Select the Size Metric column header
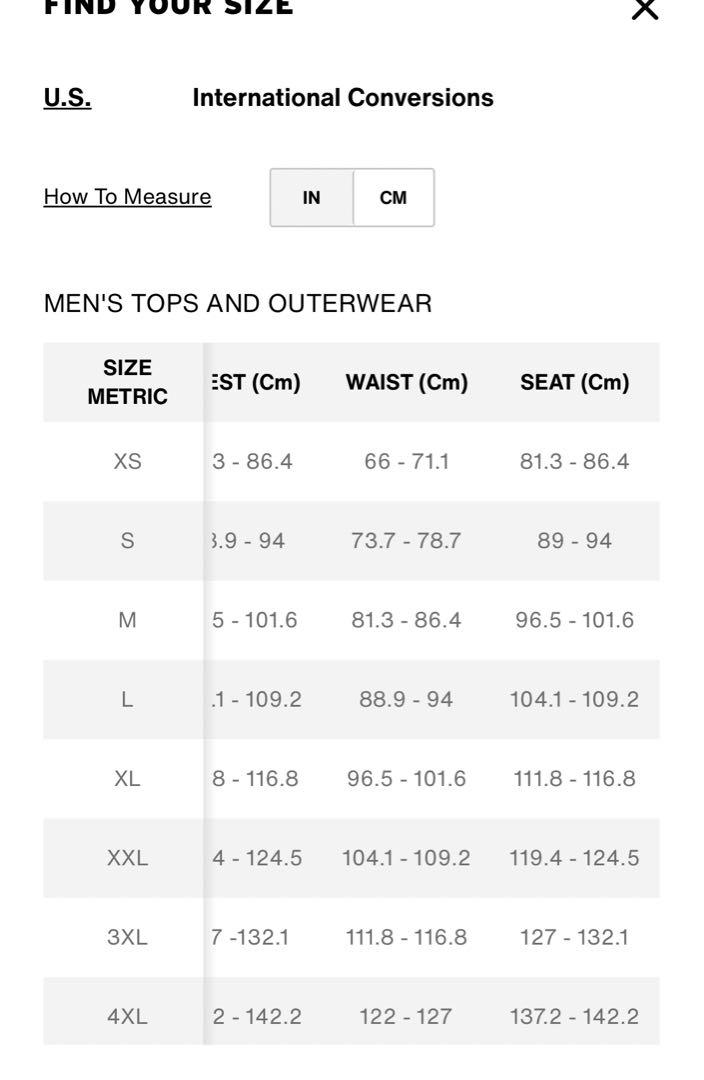 click(127, 382)
